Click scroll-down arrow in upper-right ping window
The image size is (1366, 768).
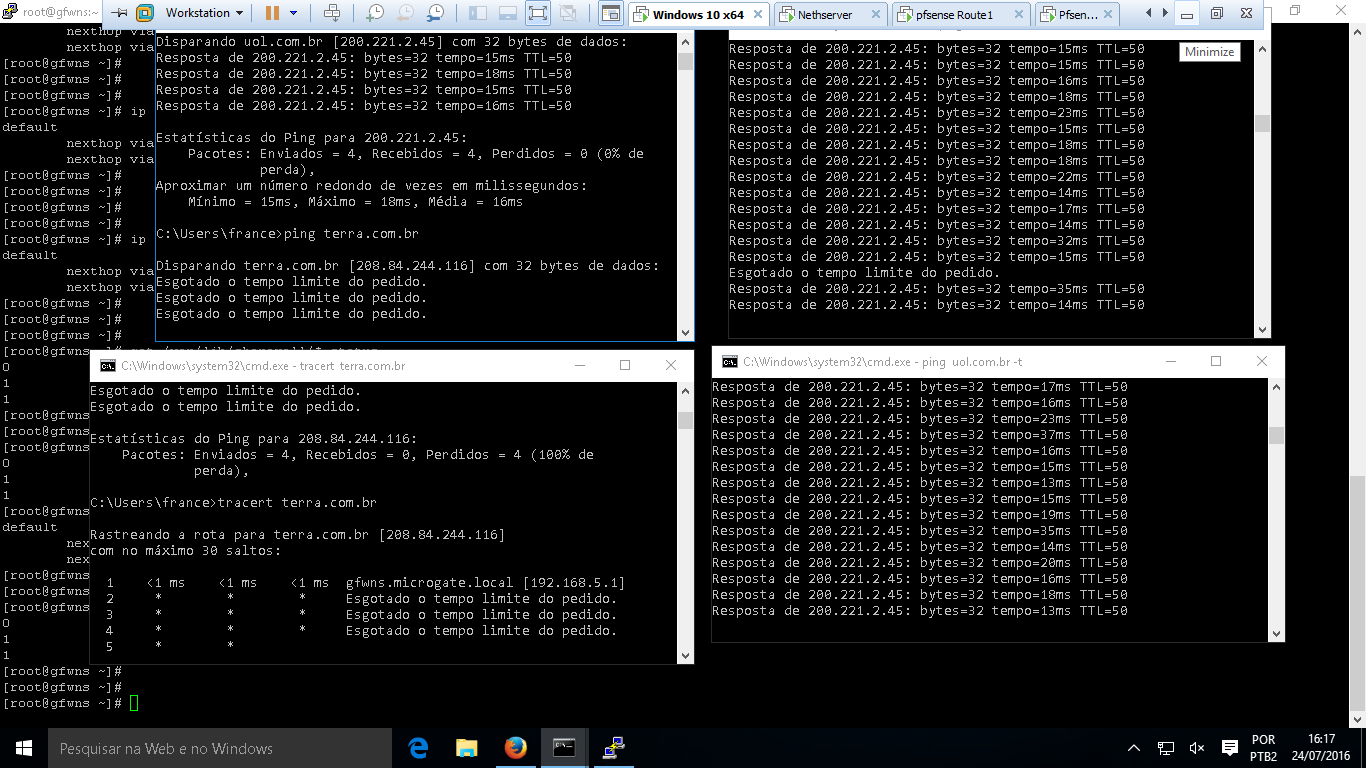point(1263,330)
